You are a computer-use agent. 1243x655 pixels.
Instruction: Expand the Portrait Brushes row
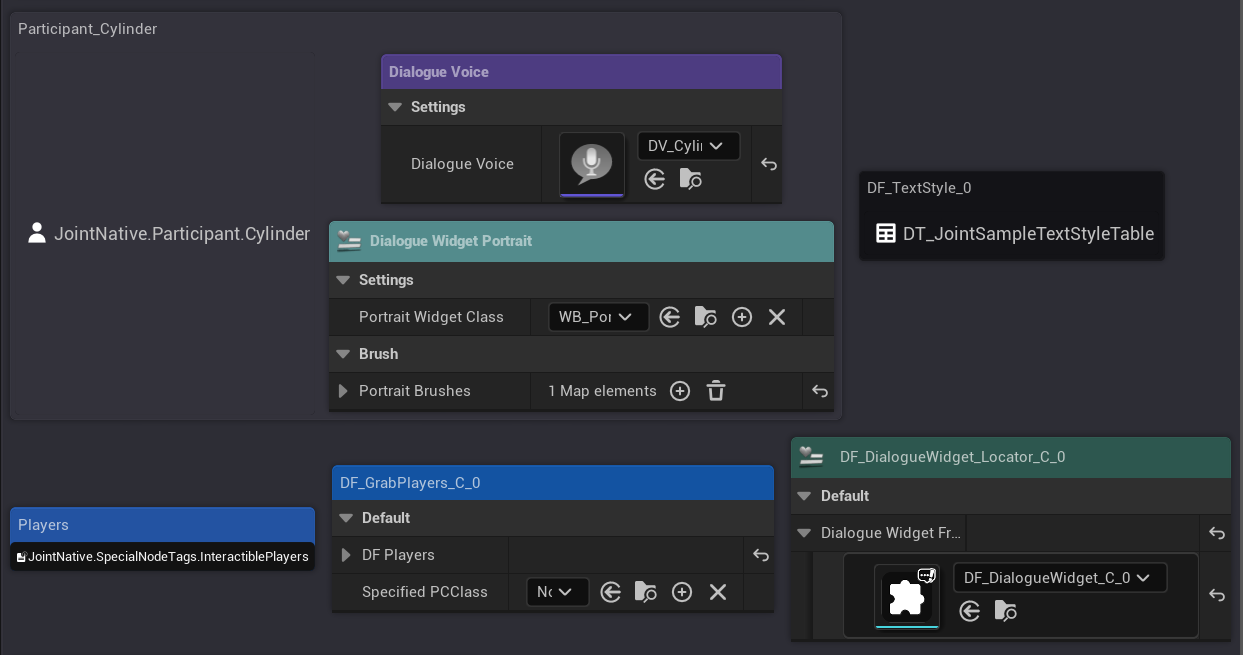tap(343, 391)
